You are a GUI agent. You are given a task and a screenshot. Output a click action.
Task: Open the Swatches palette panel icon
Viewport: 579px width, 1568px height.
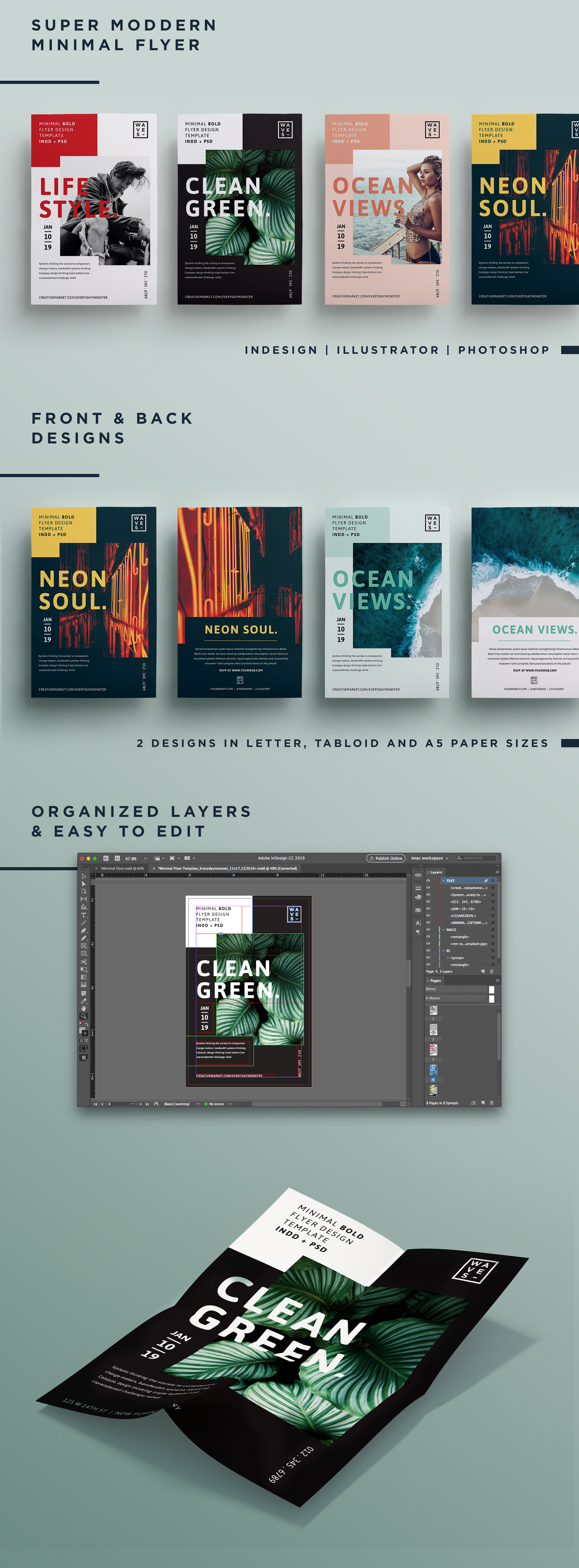pyautogui.click(x=418, y=910)
